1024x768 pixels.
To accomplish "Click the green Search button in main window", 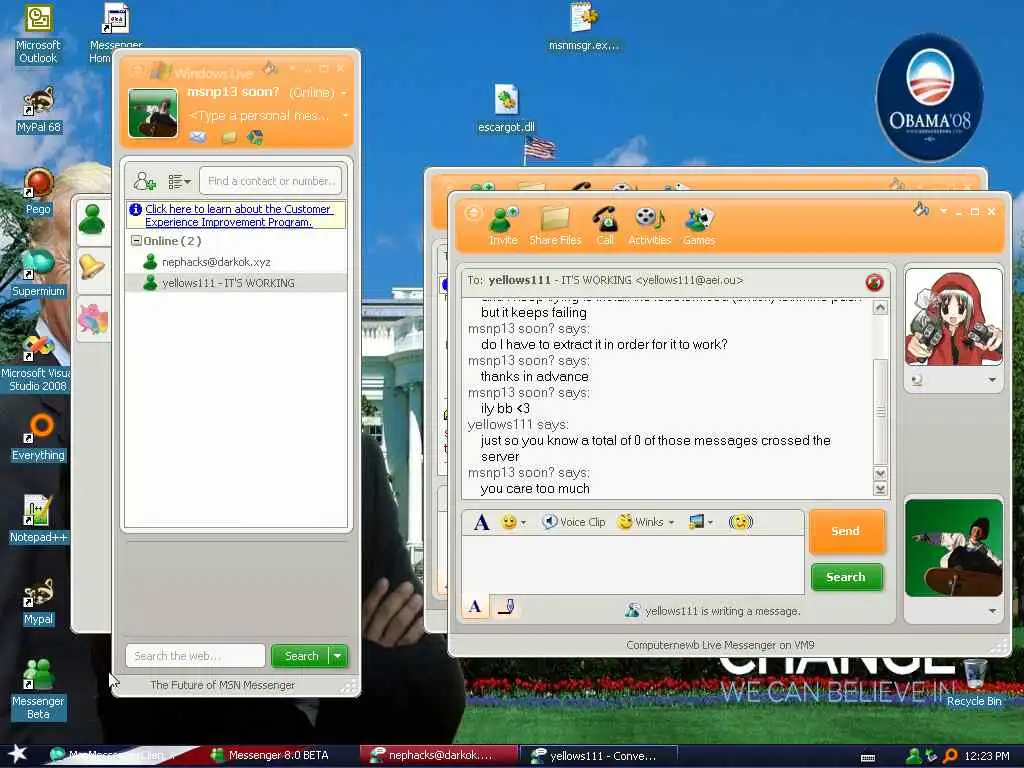I will (x=301, y=656).
